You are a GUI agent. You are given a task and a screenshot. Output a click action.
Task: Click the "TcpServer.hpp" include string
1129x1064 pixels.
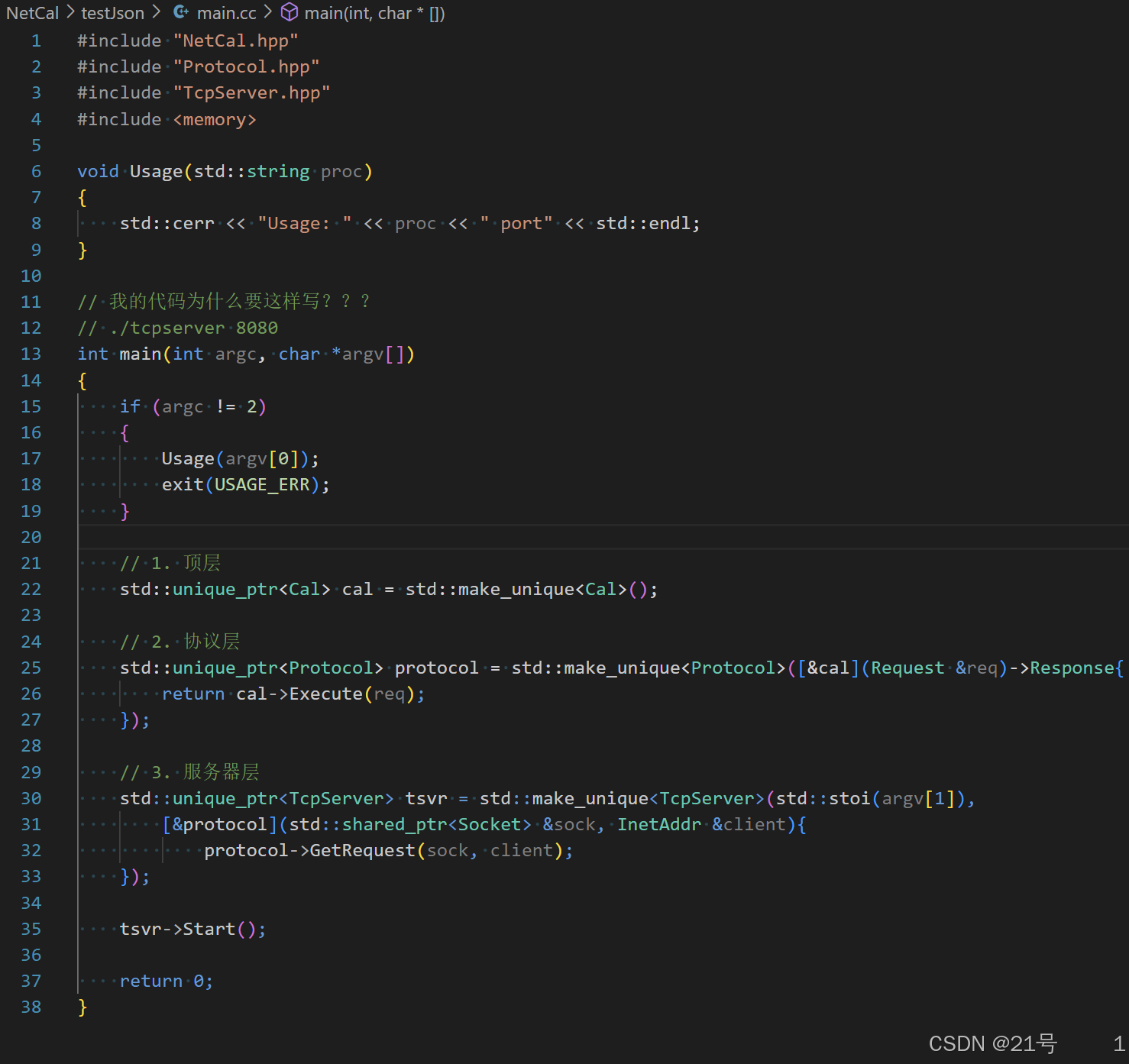251,93
